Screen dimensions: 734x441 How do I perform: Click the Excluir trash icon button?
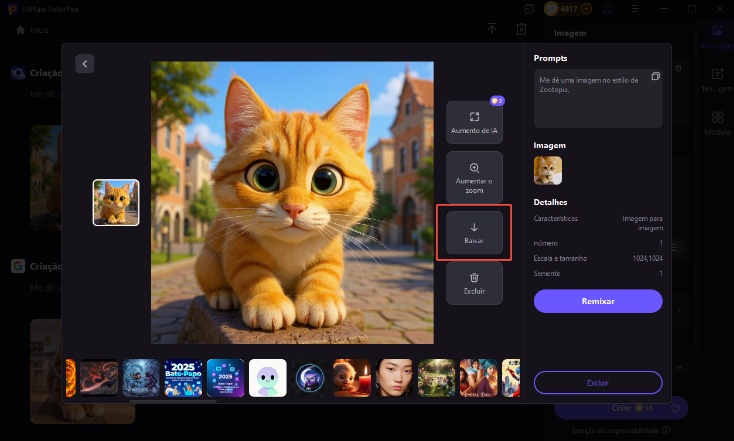point(474,283)
